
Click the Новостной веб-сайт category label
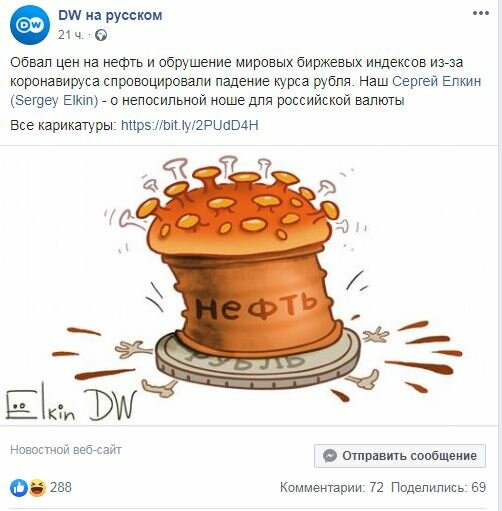[x=66, y=450]
